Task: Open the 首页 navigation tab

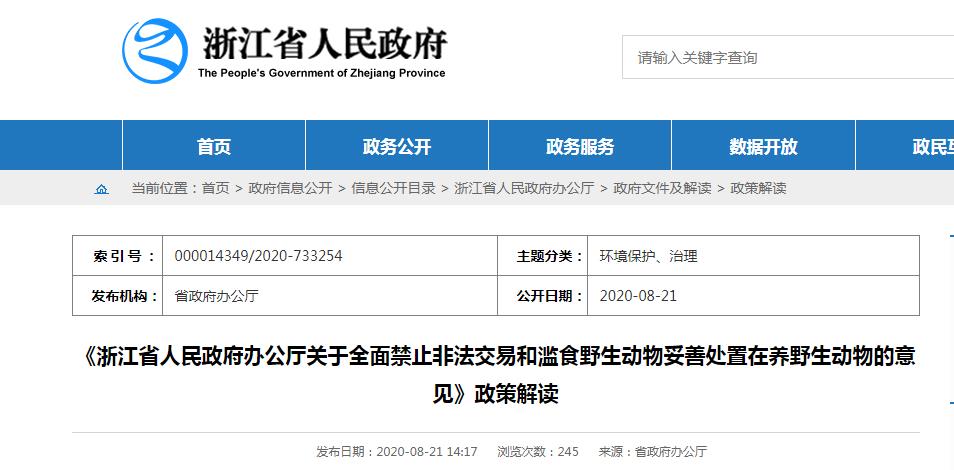Action: tap(213, 146)
